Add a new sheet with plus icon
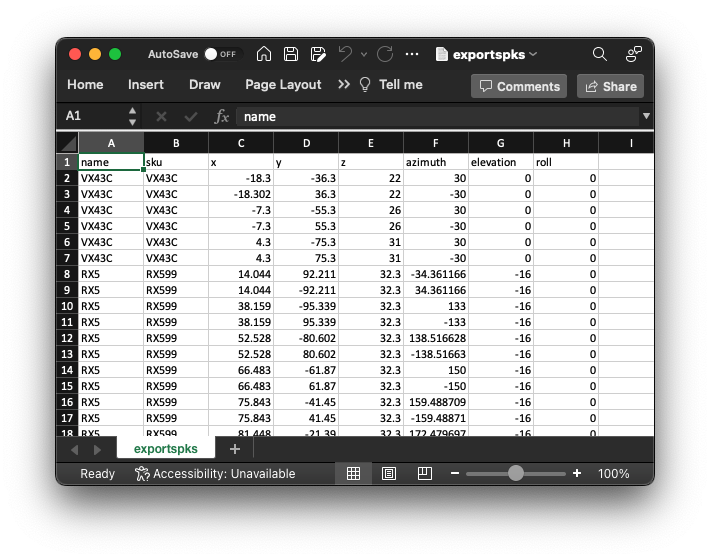Screen dimensions: 710x559 coord(234,450)
